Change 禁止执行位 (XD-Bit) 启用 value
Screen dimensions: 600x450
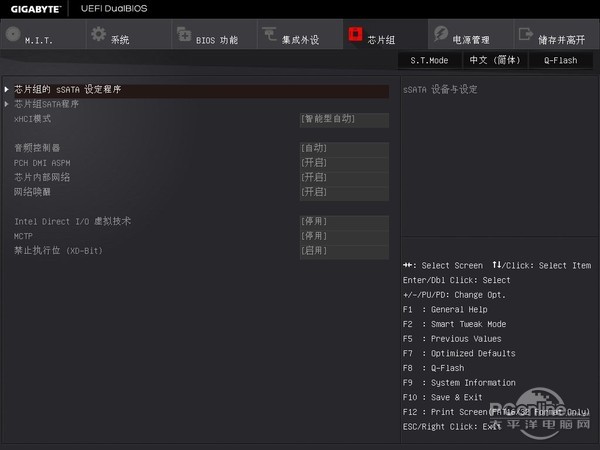(x=344, y=251)
